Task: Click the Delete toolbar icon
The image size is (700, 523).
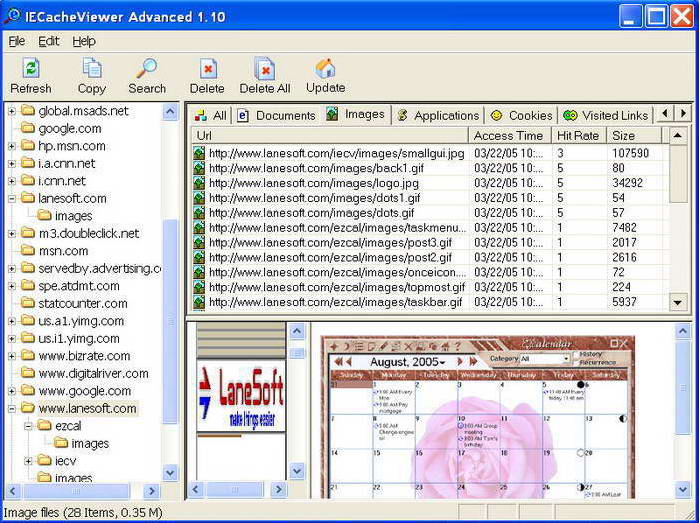Action: tap(208, 69)
